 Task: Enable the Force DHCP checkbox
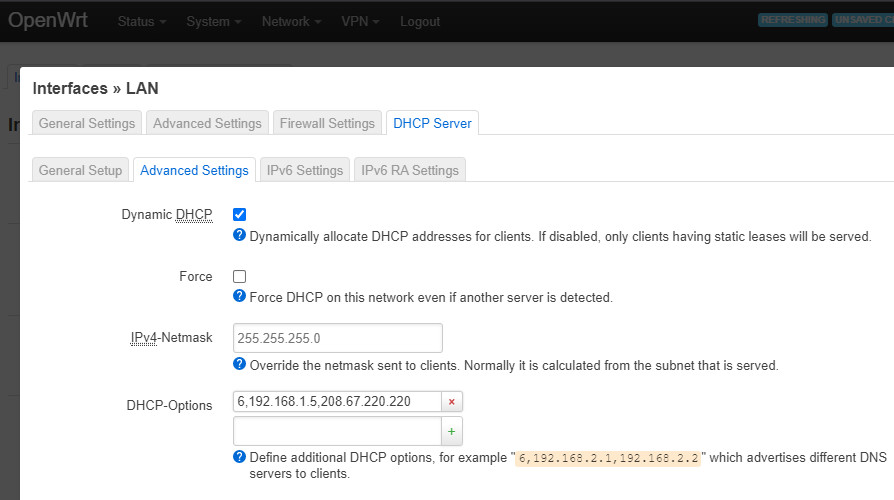239,276
